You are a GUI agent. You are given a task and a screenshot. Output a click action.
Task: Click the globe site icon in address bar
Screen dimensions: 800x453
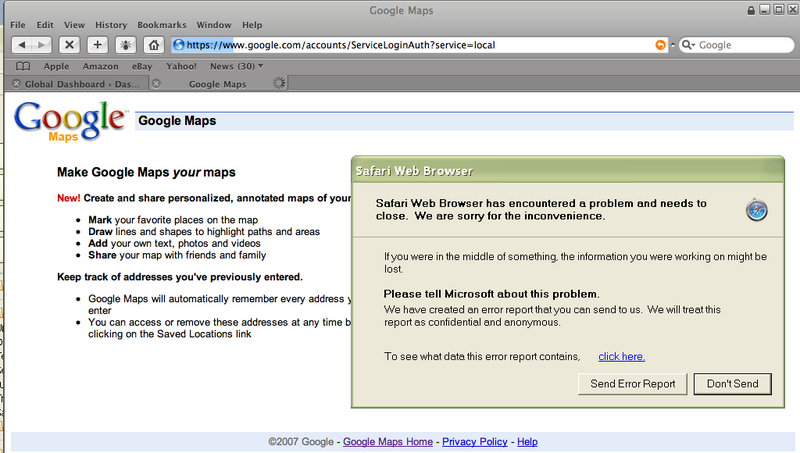[178, 45]
